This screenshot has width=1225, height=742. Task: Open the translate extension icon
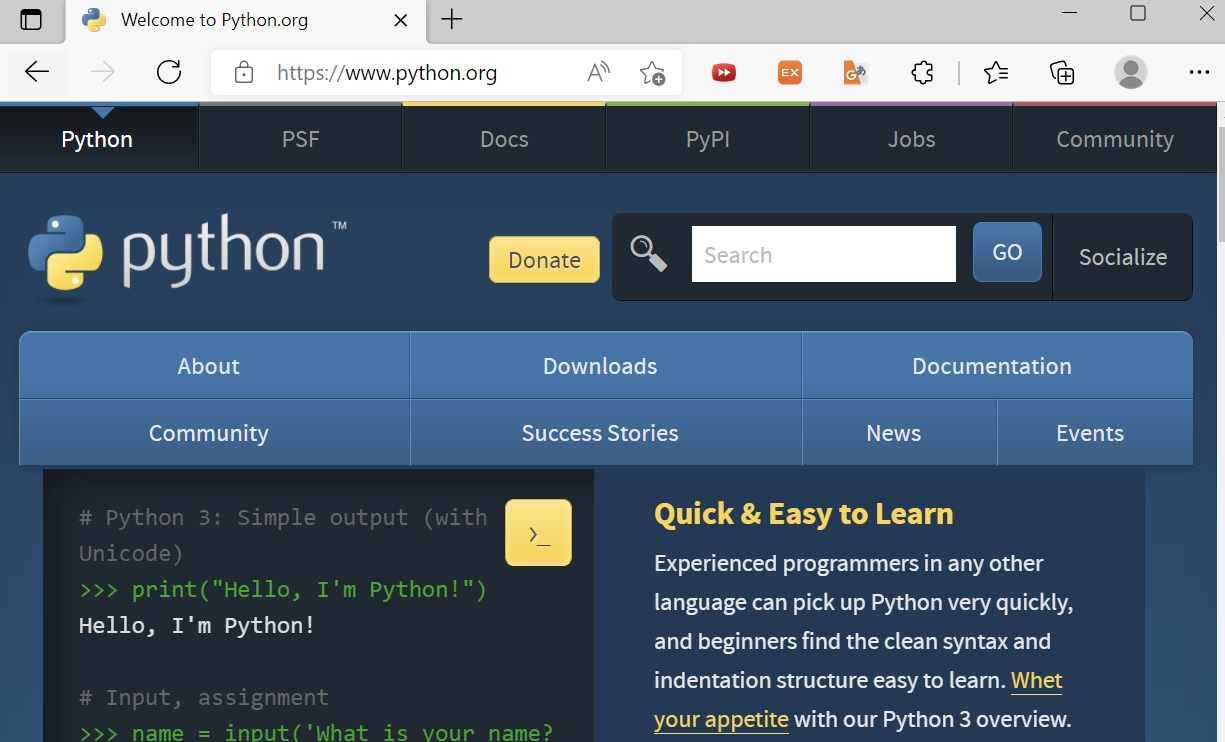click(x=855, y=72)
